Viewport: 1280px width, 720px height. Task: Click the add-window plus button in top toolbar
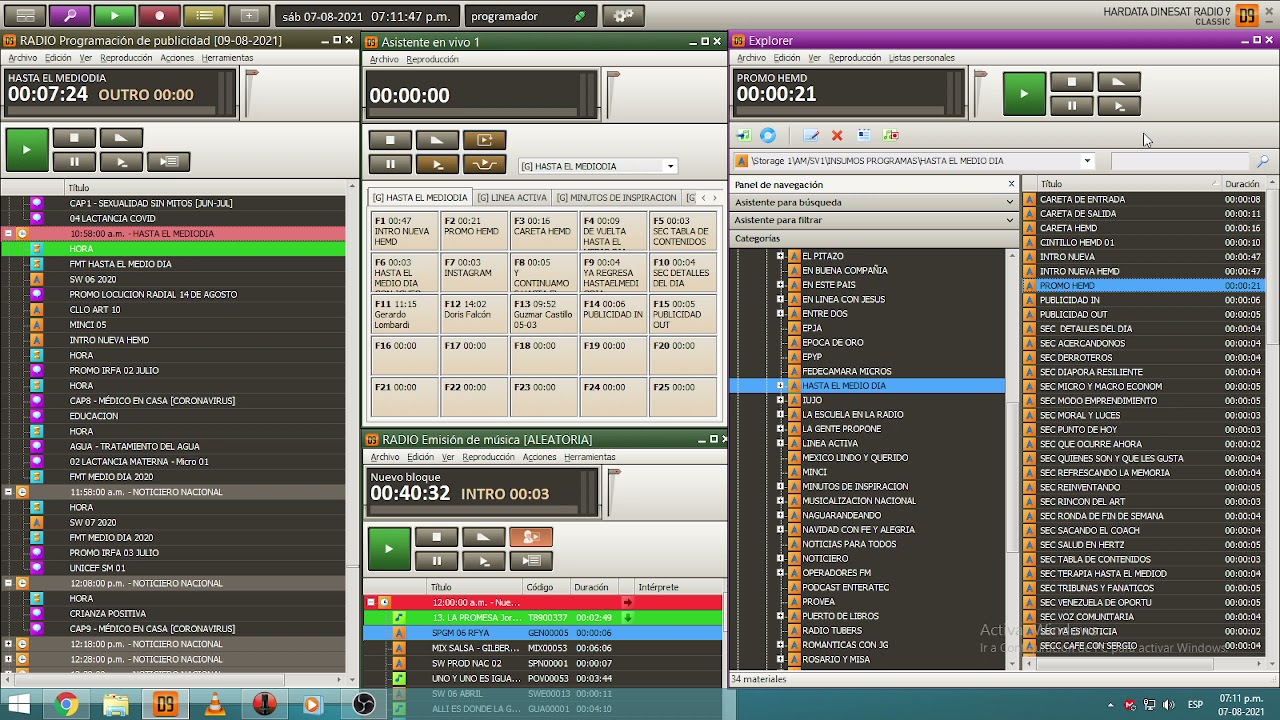point(249,16)
